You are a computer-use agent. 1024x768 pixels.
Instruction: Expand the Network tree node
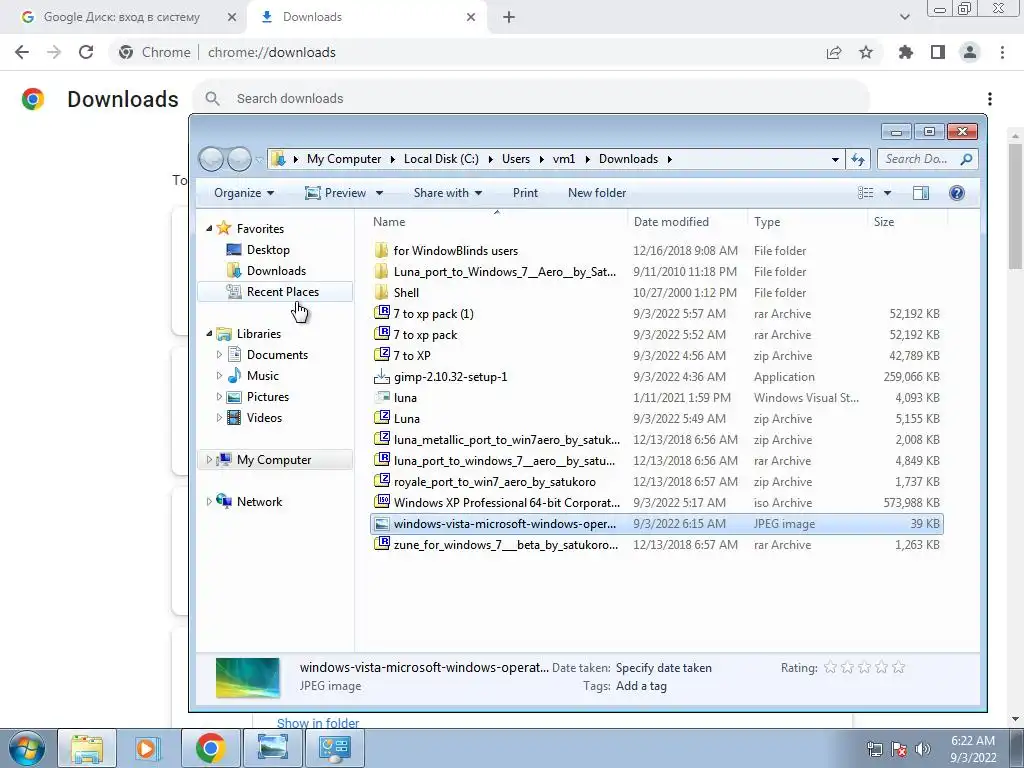209,502
